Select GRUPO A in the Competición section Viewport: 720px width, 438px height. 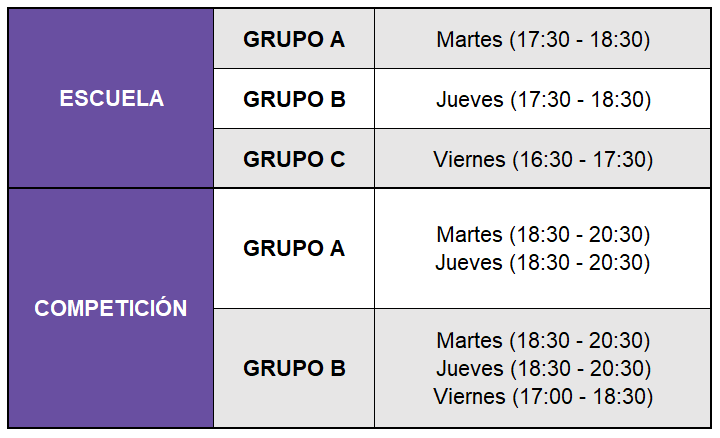tap(294, 248)
